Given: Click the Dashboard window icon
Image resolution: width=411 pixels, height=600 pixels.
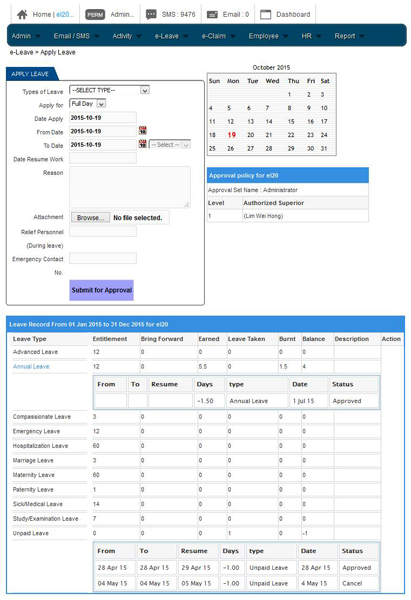Looking at the screenshot, I should 266,15.
